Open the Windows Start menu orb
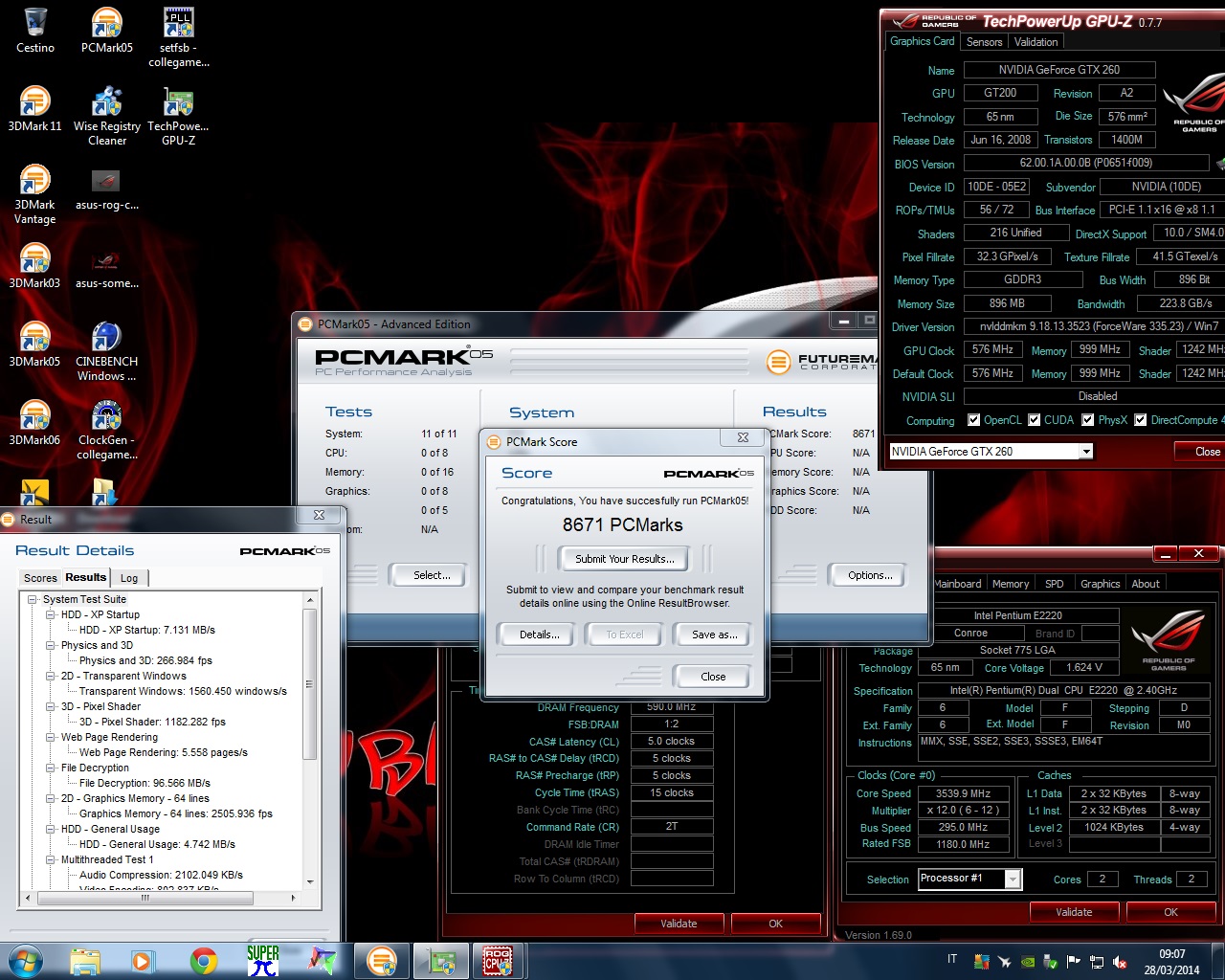 tap(25, 961)
